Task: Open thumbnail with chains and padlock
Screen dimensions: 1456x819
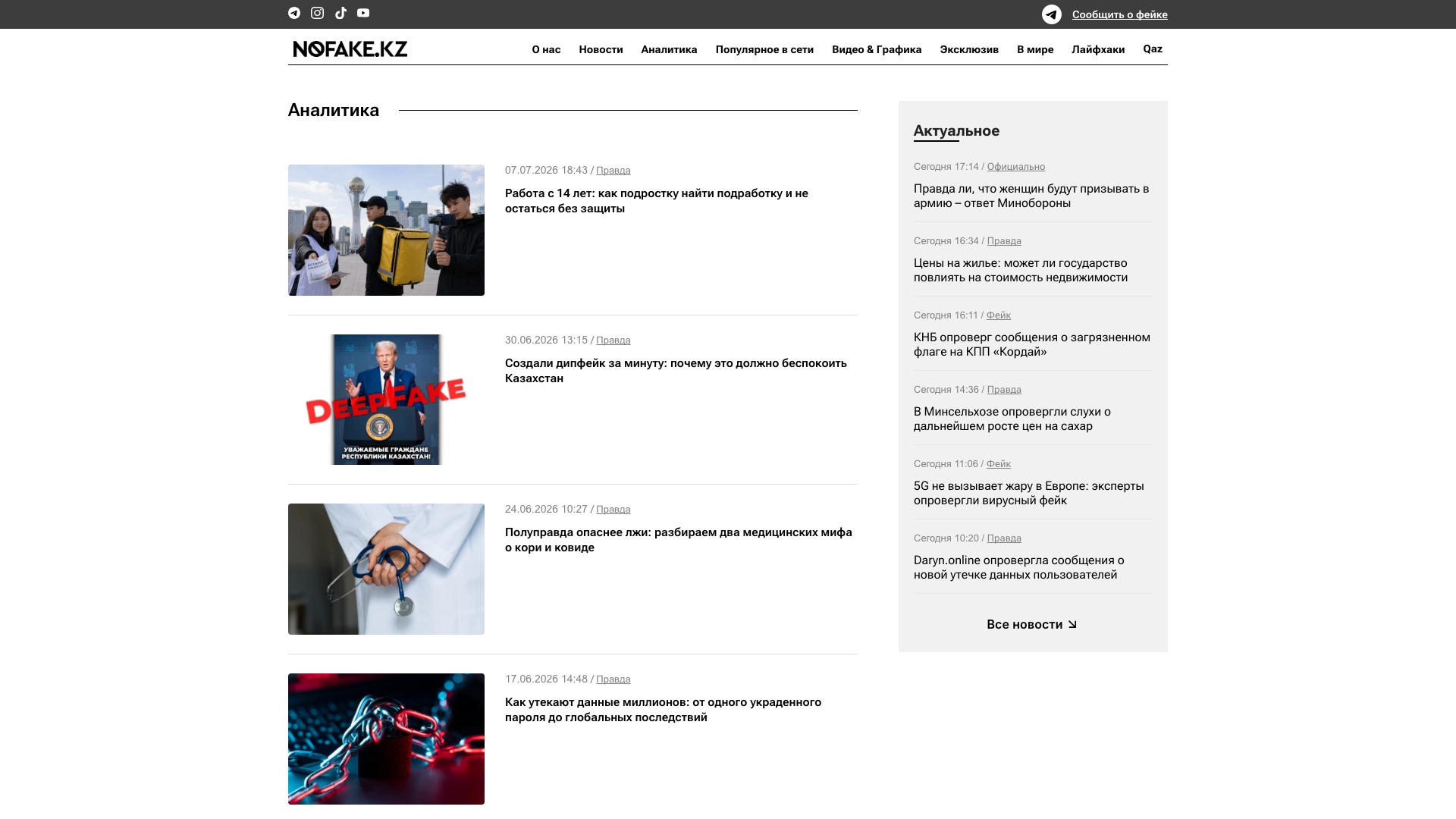Action: 386,739
